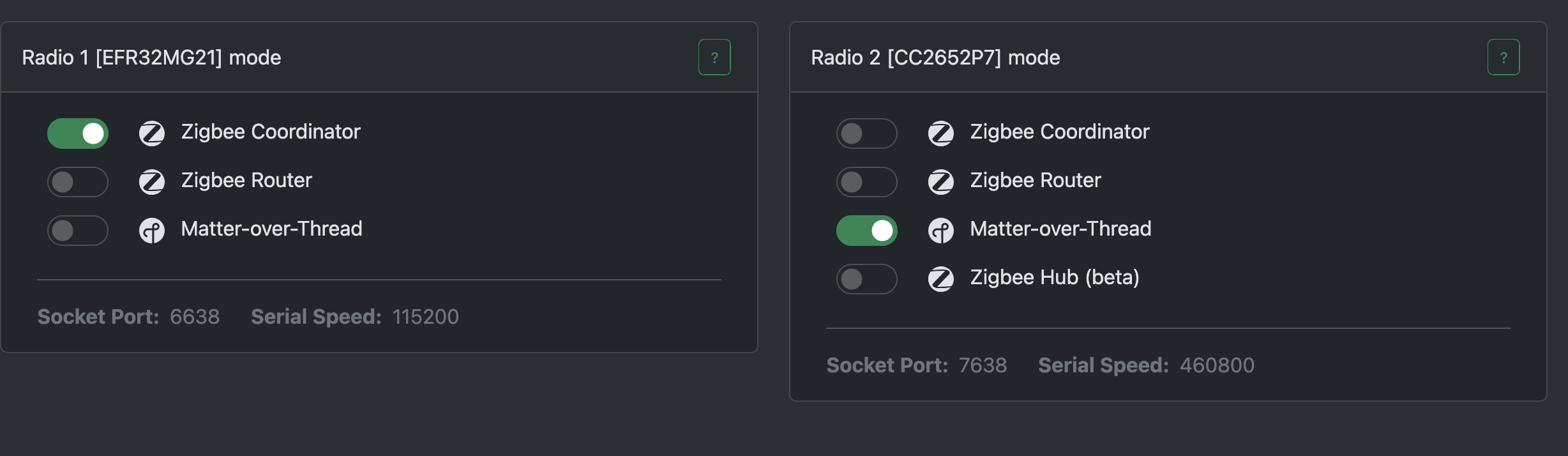The image size is (1568, 456).
Task: Click the Radio 1 Matter-over-Thread label
Action: coord(271,229)
